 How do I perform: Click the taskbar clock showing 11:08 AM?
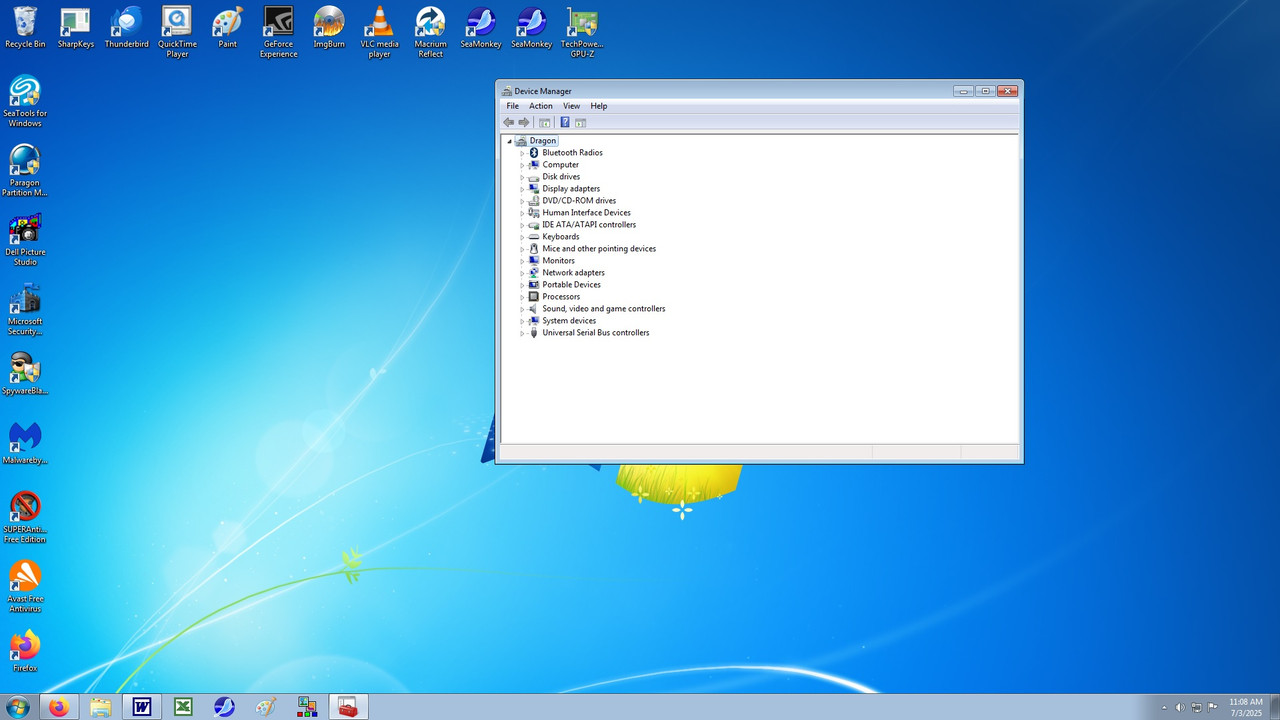pos(1246,707)
